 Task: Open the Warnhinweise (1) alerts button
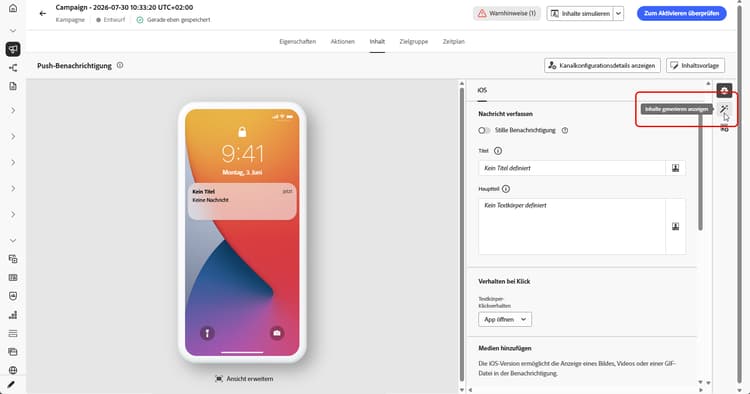point(507,13)
